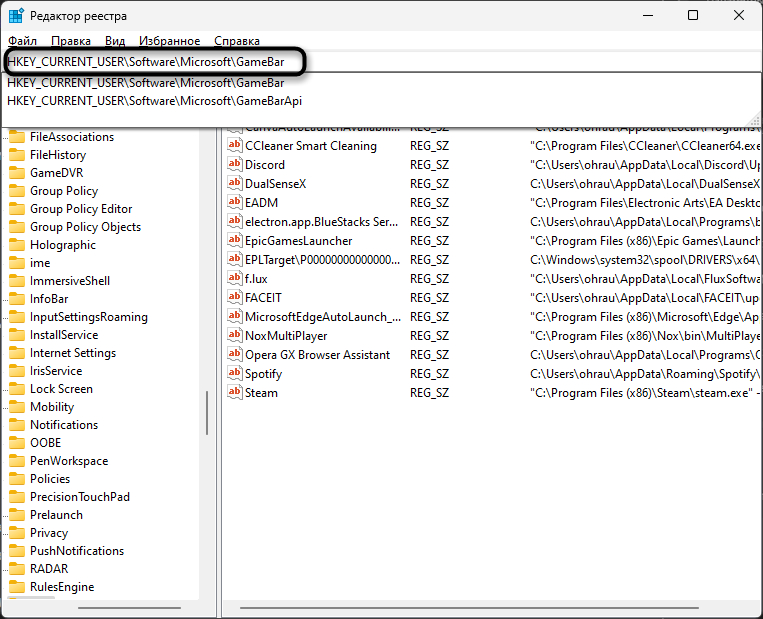Select the Policies key
This screenshot has height=619, width=763.
pyautogui.click(x=50, y=479)
